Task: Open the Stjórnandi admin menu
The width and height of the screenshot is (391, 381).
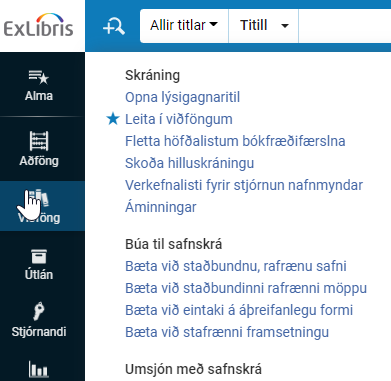Action: pos(39,320)
